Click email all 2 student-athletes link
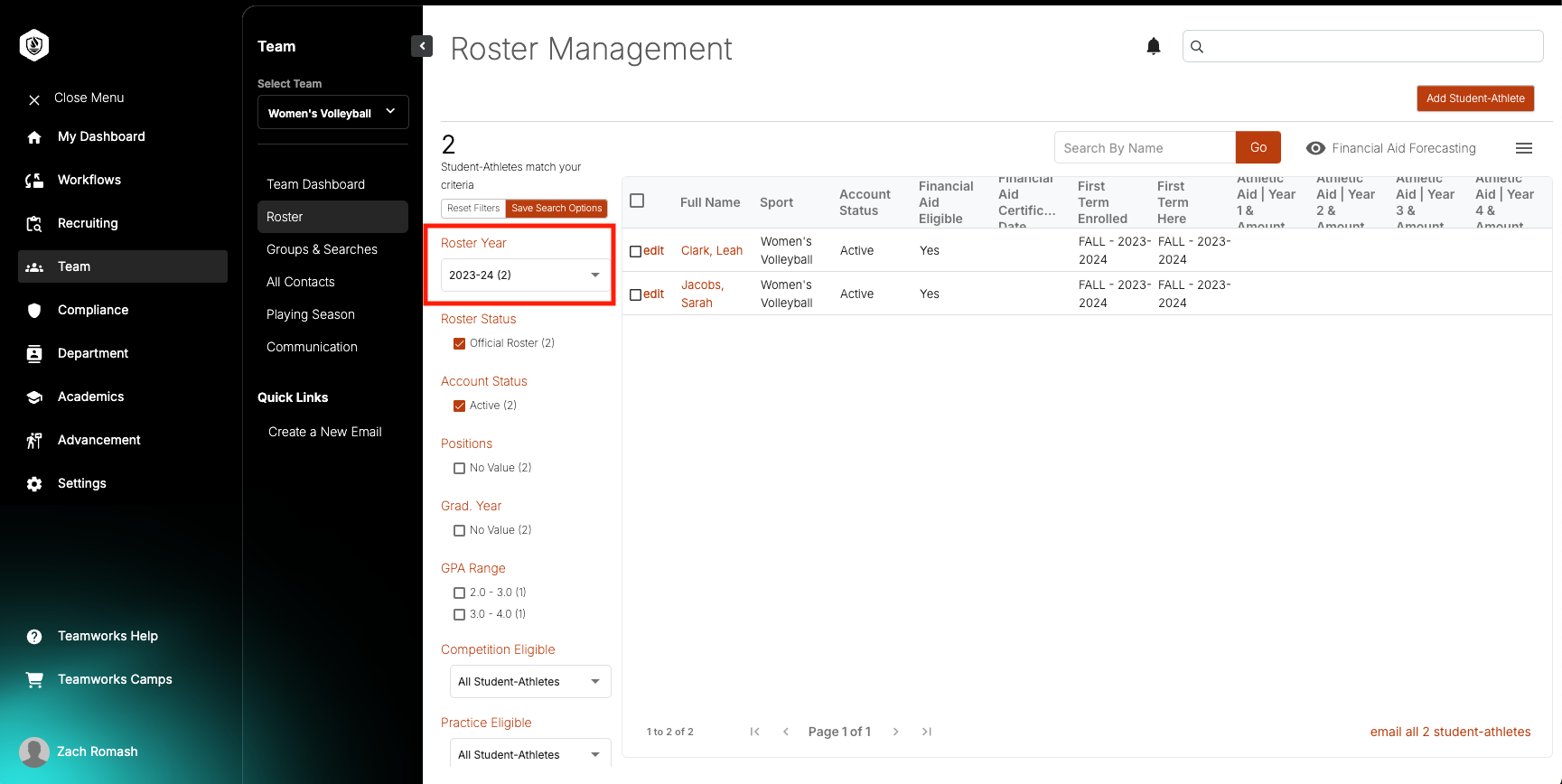 (1450, 732)
